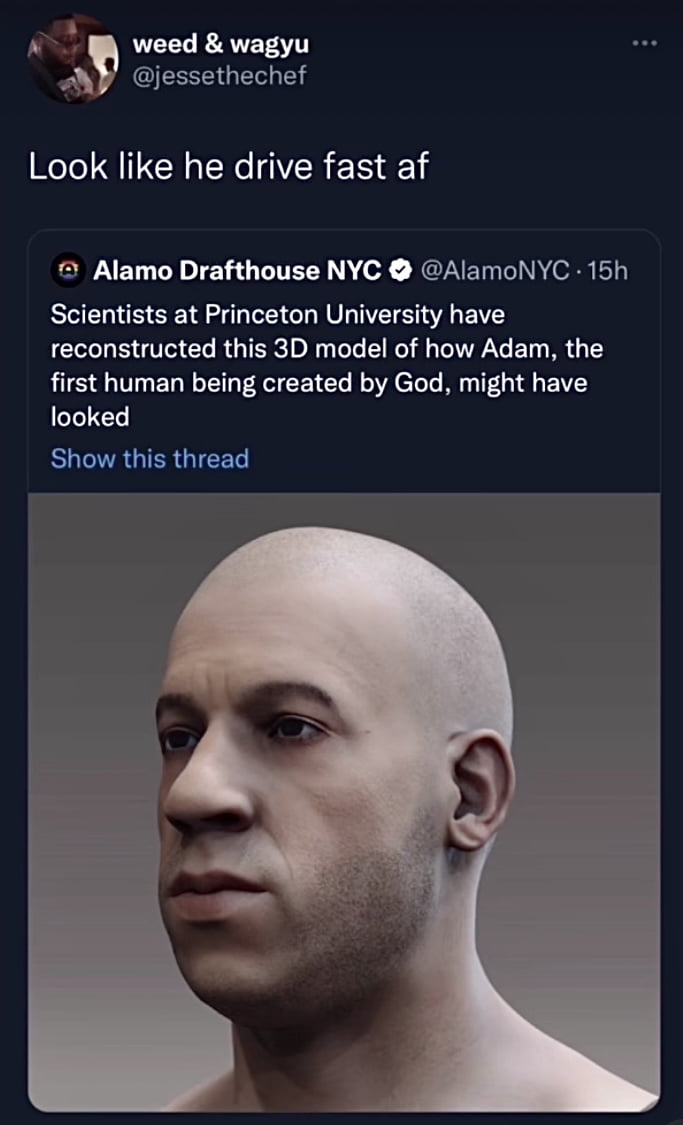Click the ear on the 3D head render
The height and width of the screenshot is (1125, 683).
tap(479, 791)
